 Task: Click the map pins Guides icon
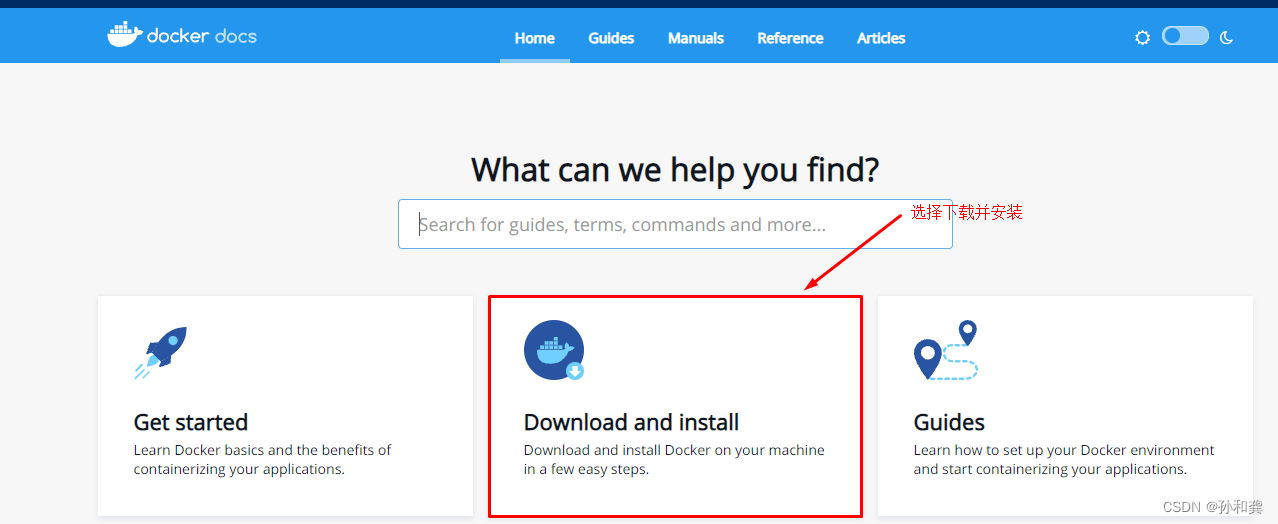(946, 350)
